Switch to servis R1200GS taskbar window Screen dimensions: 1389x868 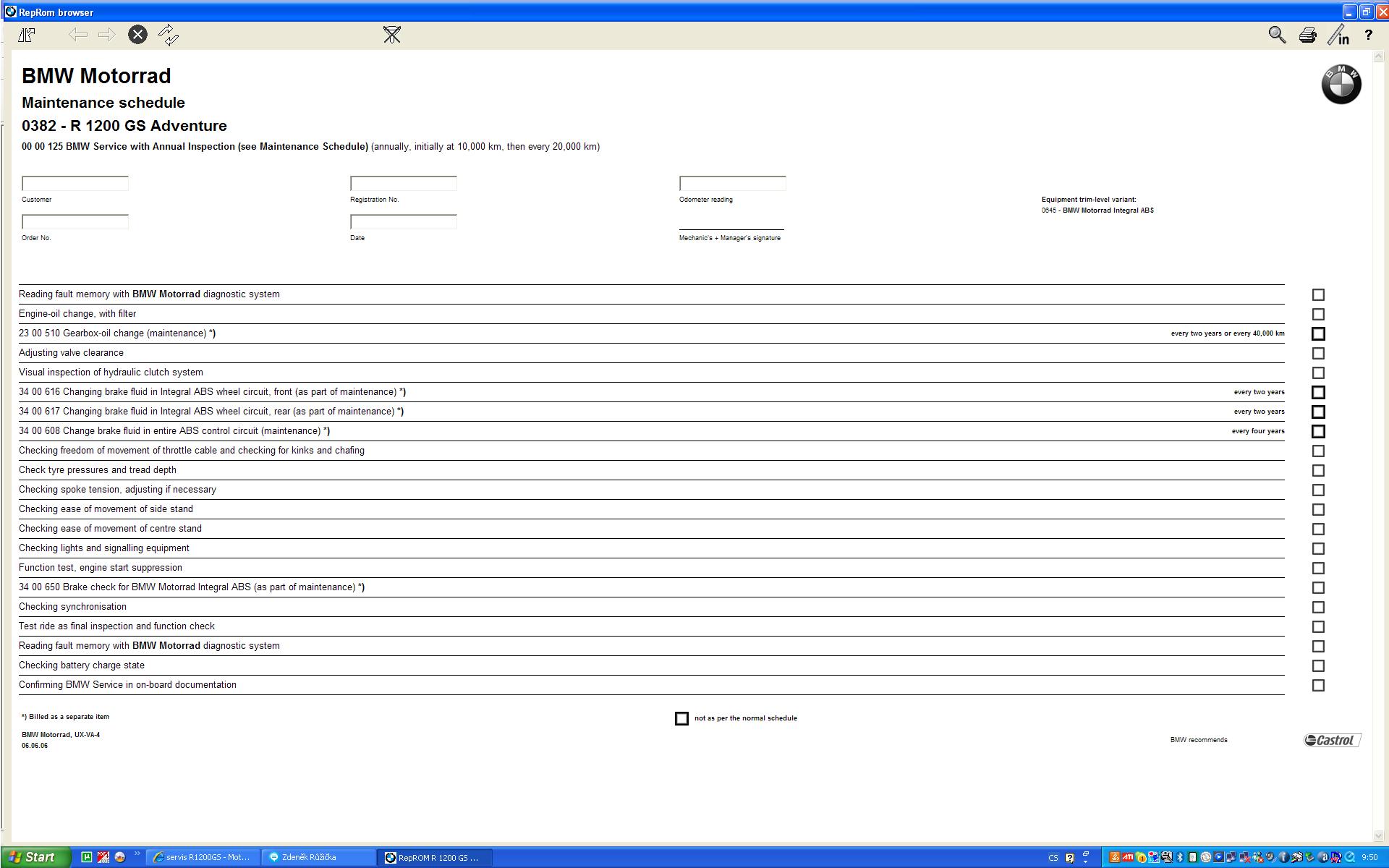click(x=204, y=857)
